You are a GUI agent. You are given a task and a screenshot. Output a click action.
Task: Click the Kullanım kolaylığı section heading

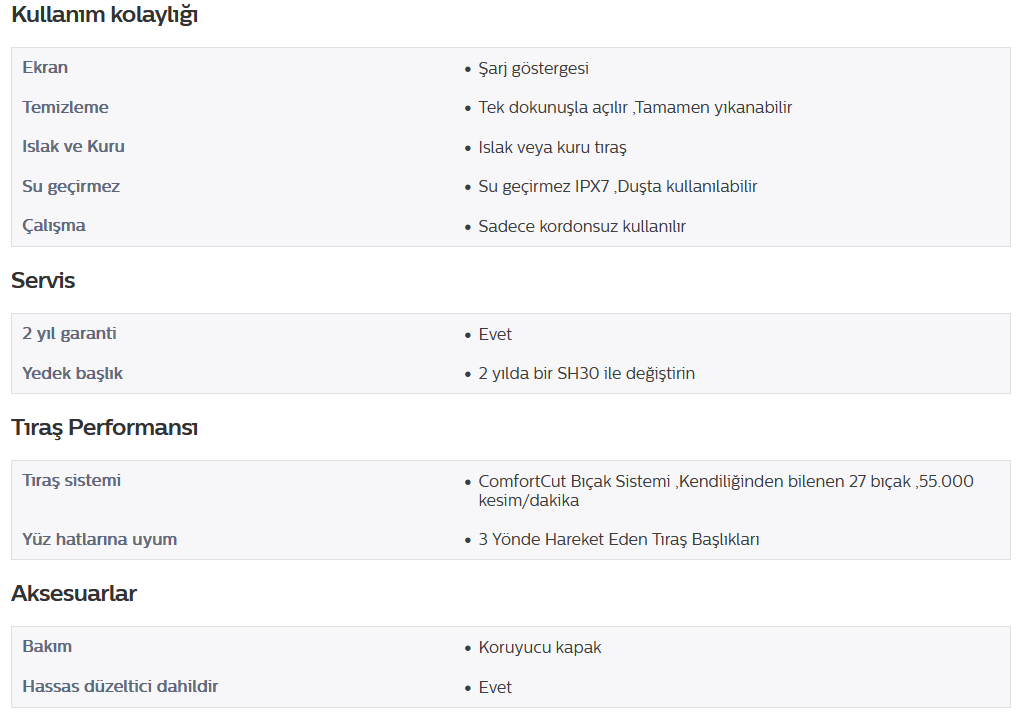point(104,14)
